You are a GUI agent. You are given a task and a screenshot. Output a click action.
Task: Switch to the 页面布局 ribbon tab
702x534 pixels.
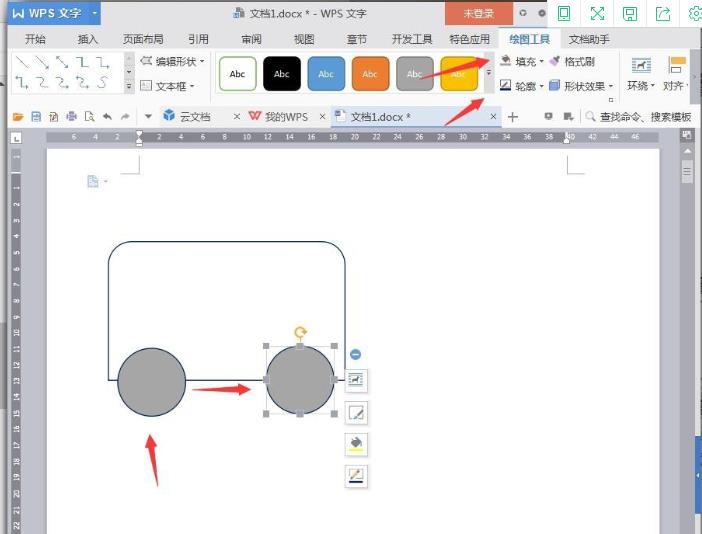[143, 39]
